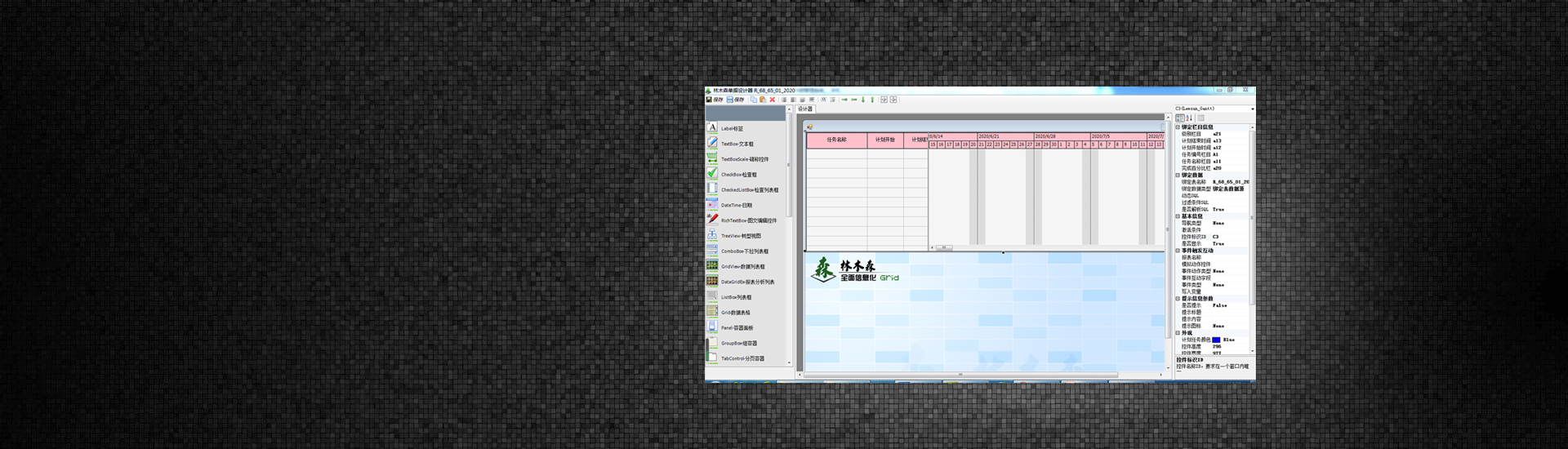The height and width of the screenshot is (449, 1568).
Task: Toggle categorized view in property grid
Action: click(1180, 118)
